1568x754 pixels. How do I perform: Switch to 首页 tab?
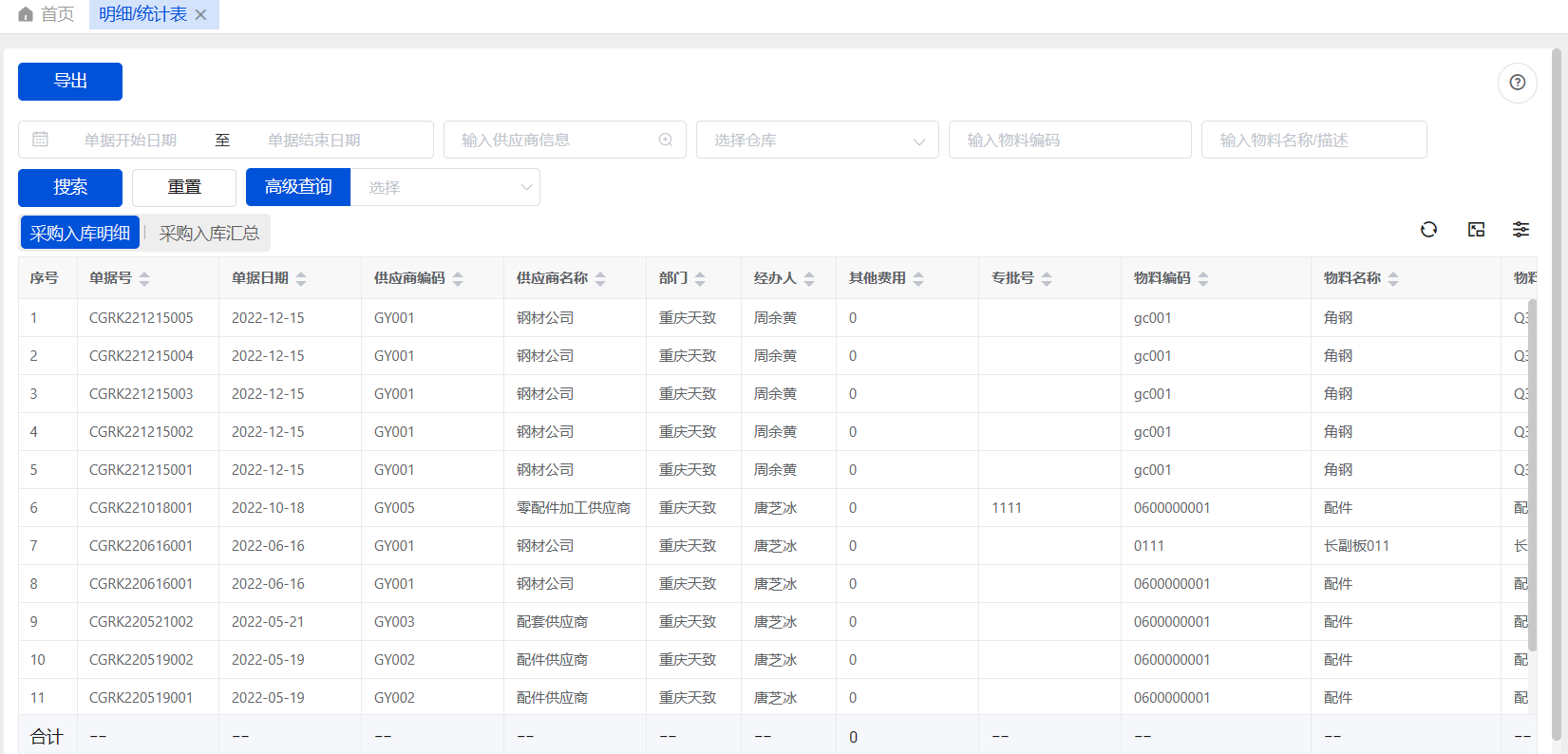point(47,14)
